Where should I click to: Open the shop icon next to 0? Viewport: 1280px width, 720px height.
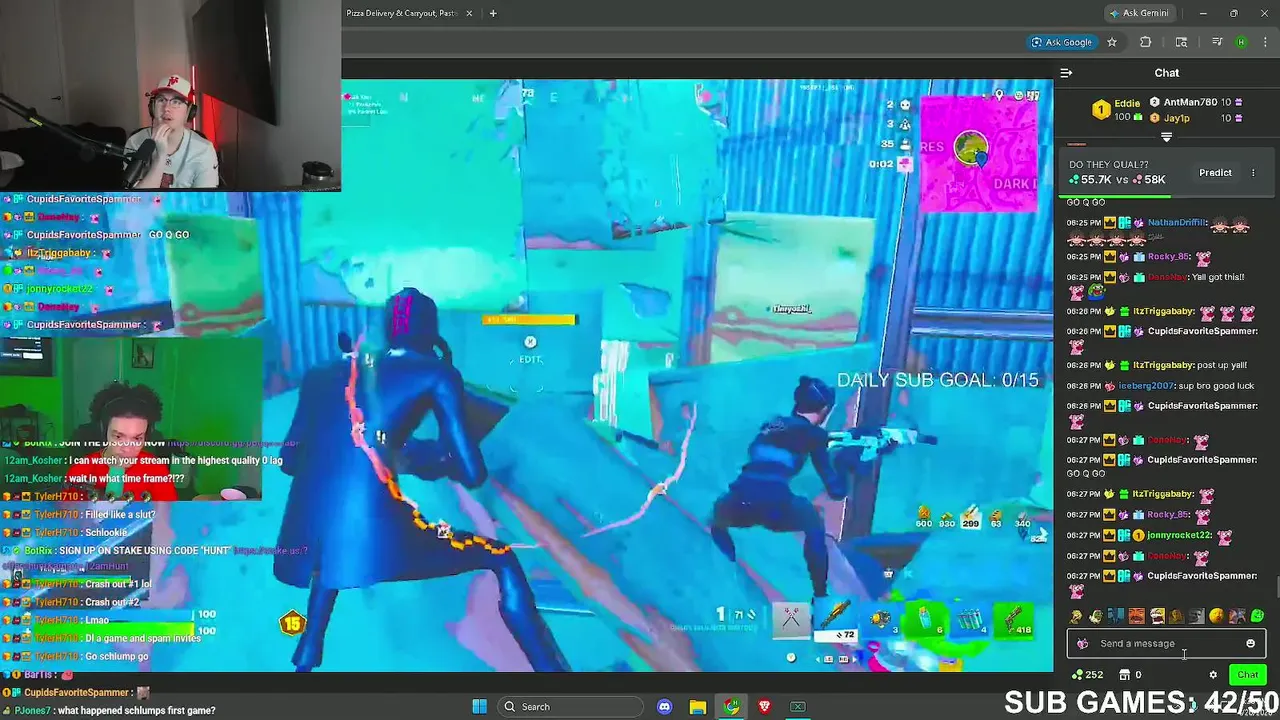1124,675
